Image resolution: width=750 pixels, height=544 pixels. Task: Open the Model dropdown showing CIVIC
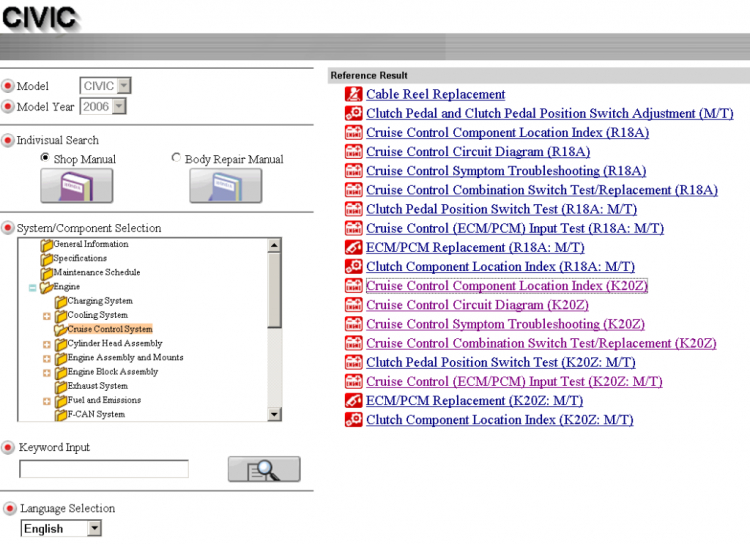point(105,86)
